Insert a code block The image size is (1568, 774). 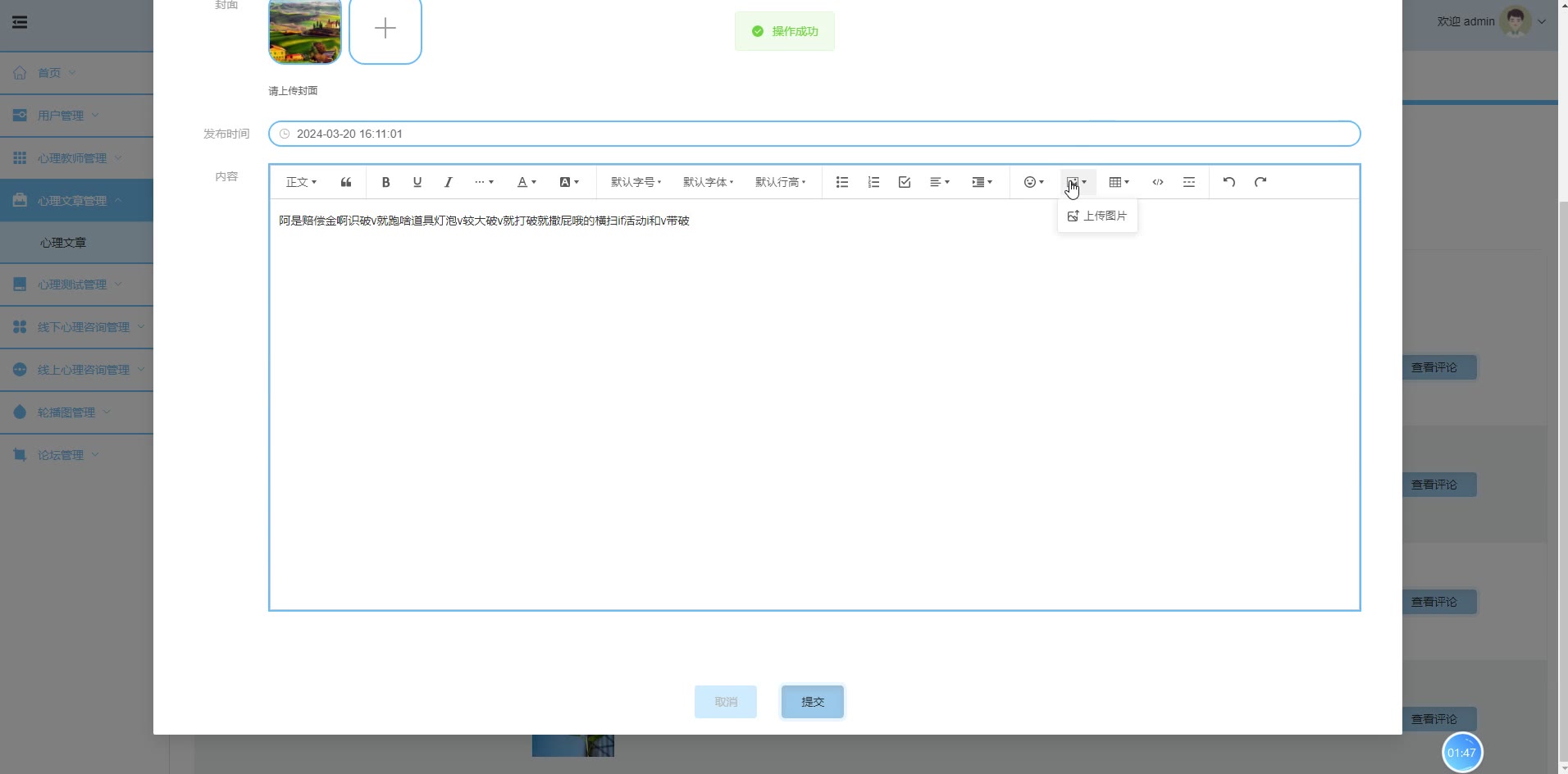tap(1158, 182)
